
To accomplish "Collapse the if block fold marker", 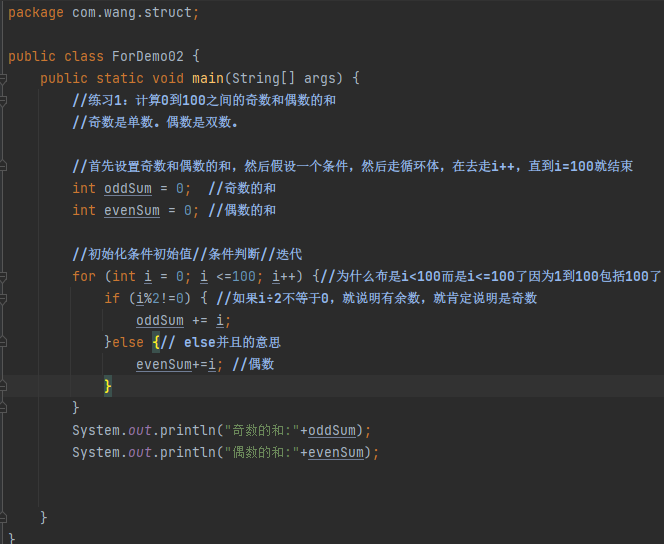I will [x=5, y=298].
